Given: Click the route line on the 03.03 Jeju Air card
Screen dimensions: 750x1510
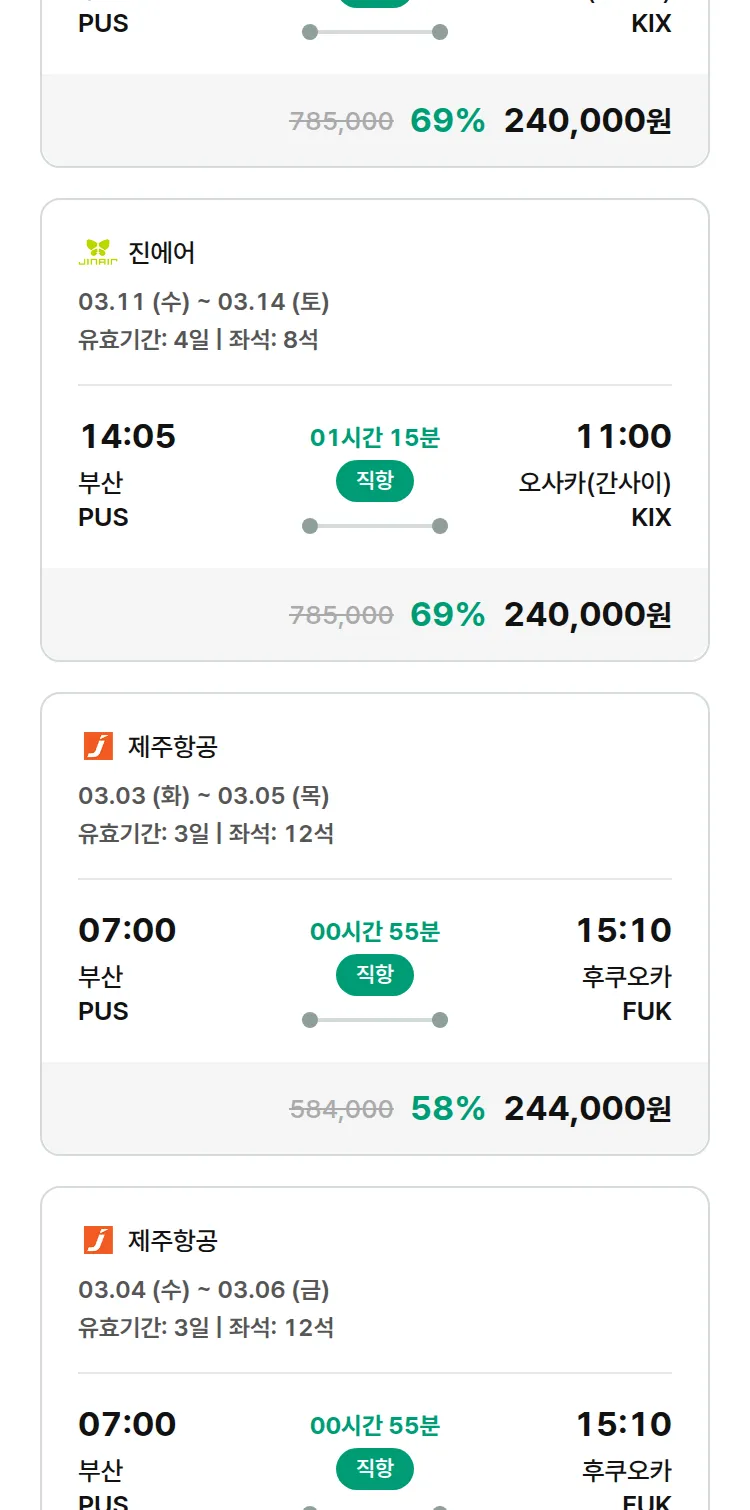Looking at the screenshot, I should (375, 1020).
